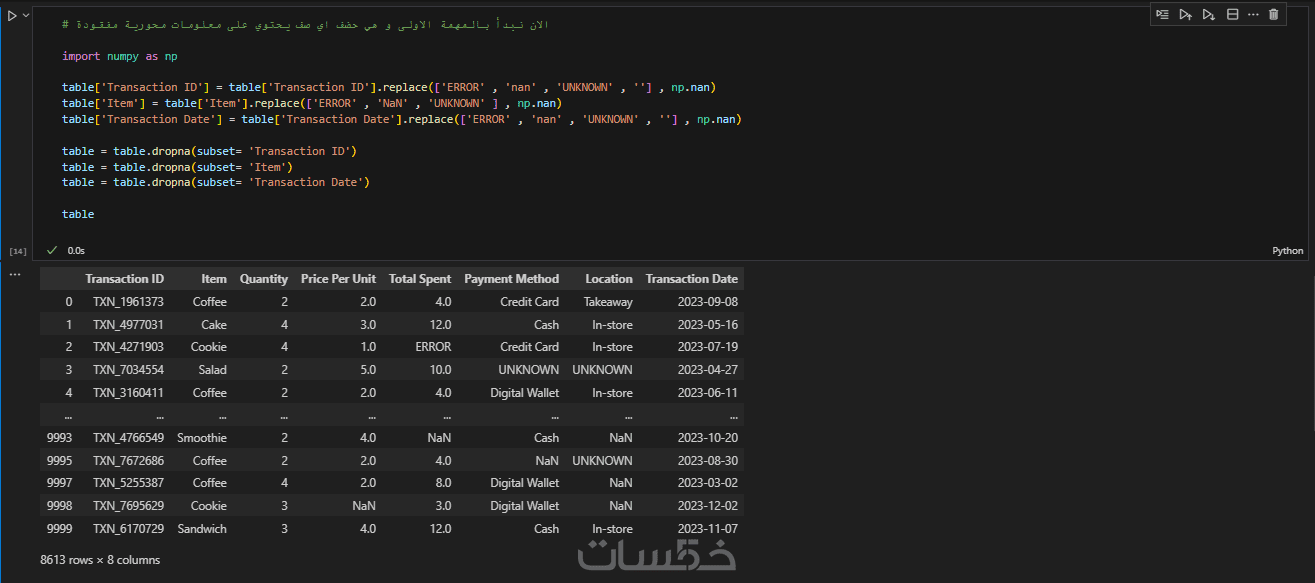Click the ERROR value in Total Spent column

[432, 347]
